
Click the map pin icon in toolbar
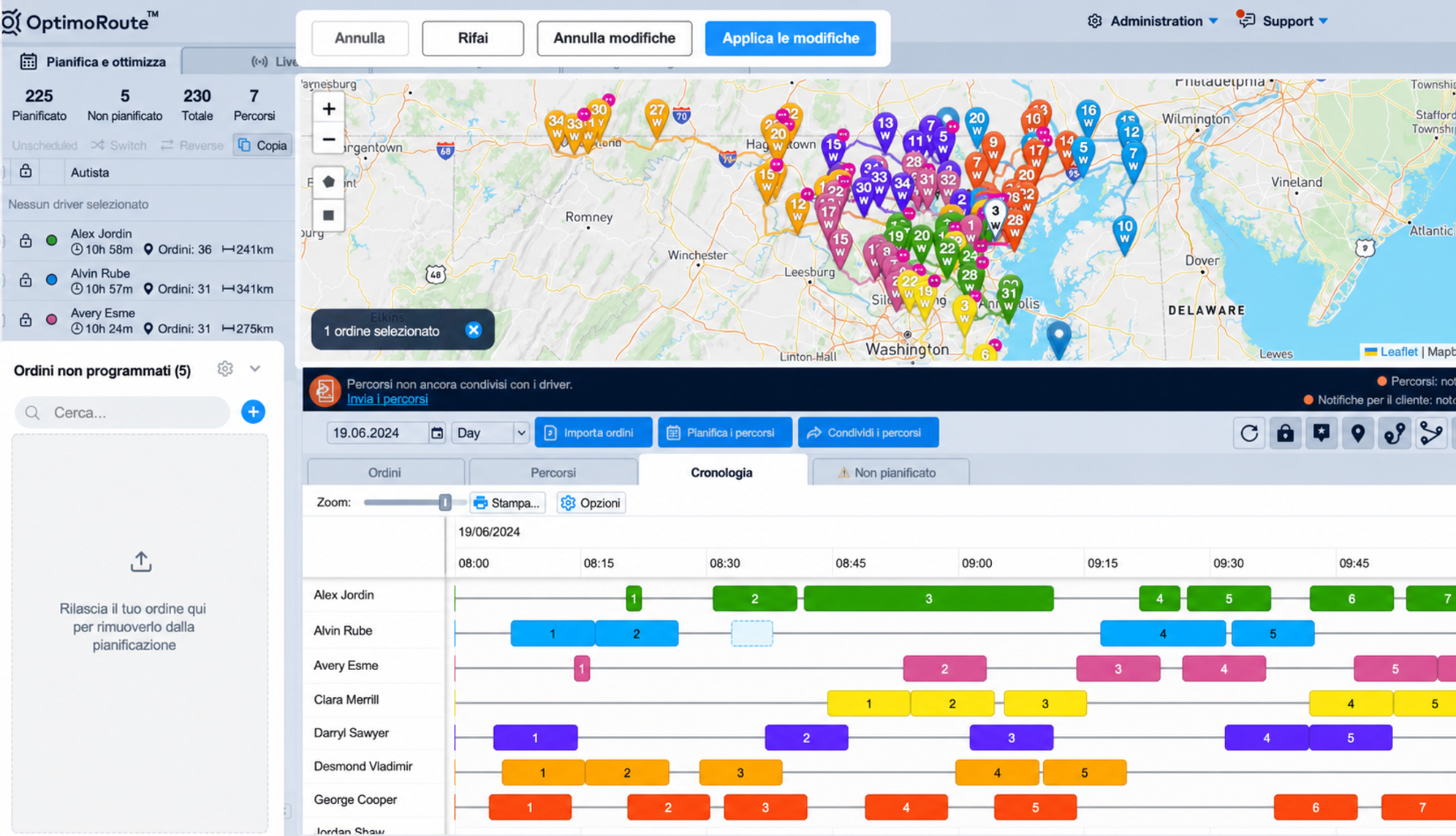[x=1358, y=433]
